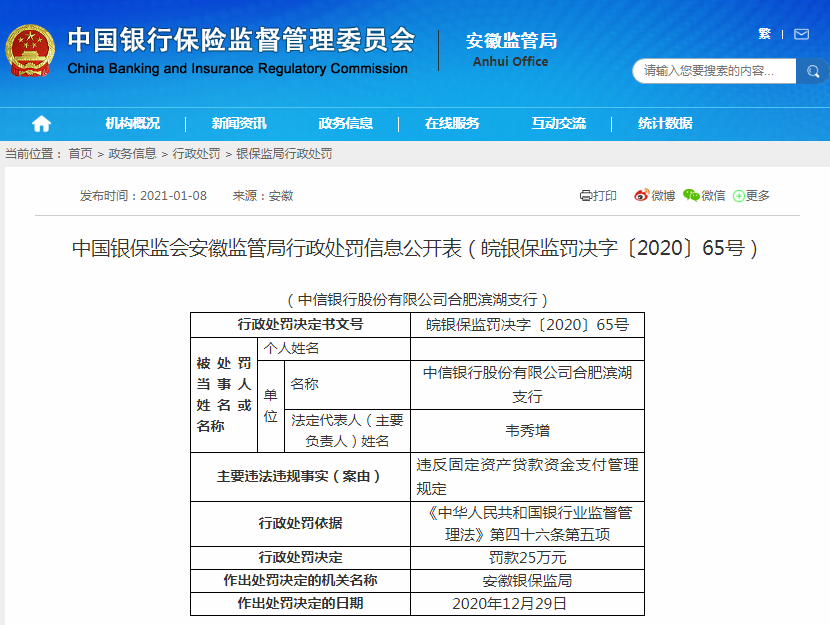The height and width of the screenshot is (625, 830).
Task: Open the 在线服务 menu
Action: (452, 123)
